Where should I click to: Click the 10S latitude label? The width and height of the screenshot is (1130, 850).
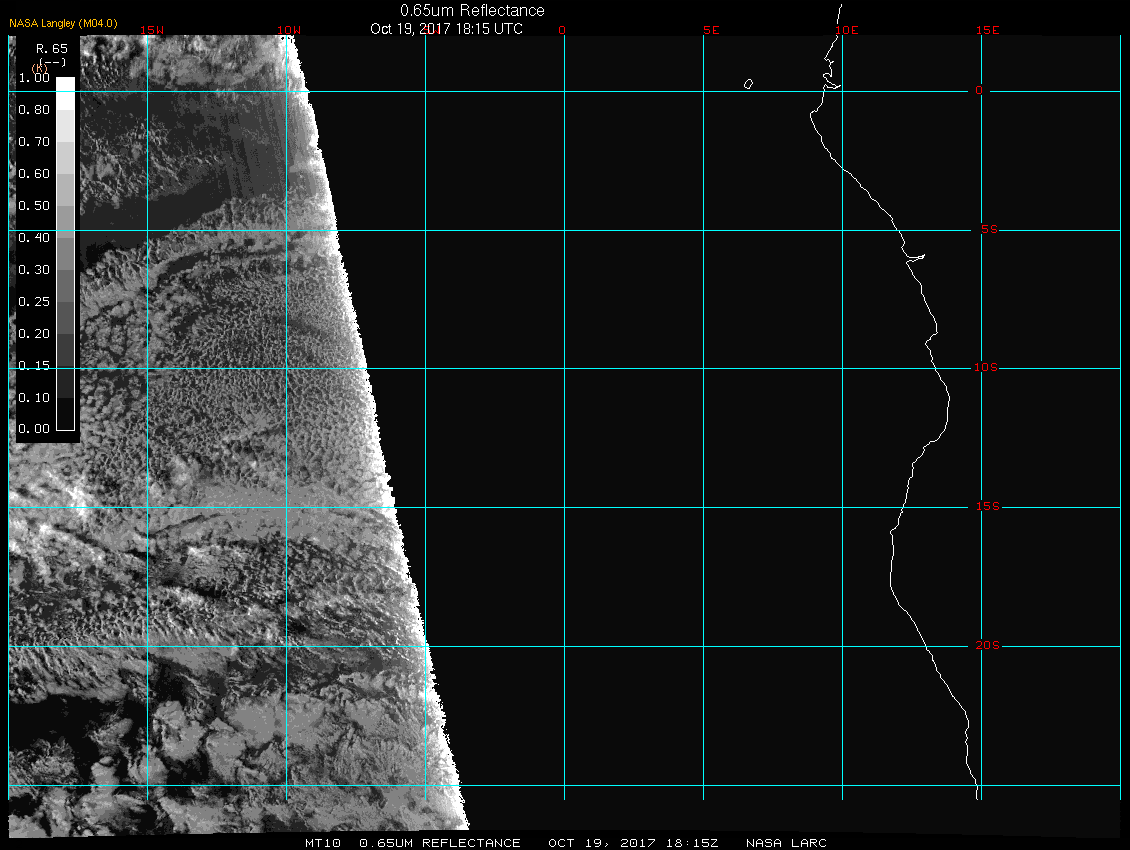986,368
